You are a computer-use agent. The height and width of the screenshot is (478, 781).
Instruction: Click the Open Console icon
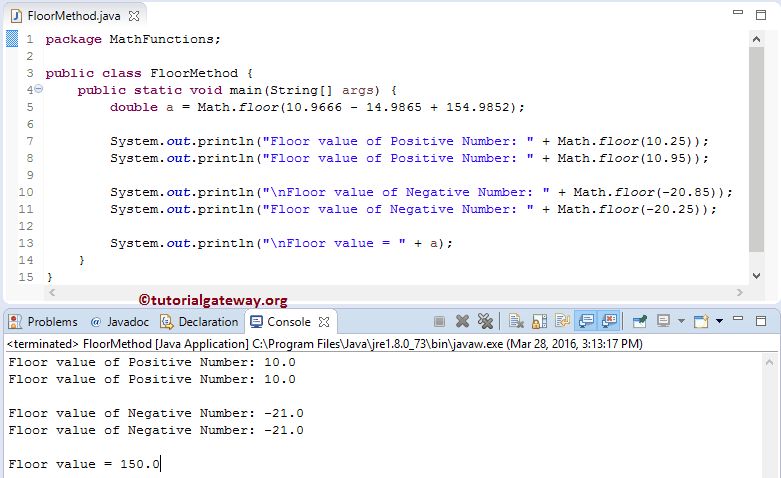(701, 322)
